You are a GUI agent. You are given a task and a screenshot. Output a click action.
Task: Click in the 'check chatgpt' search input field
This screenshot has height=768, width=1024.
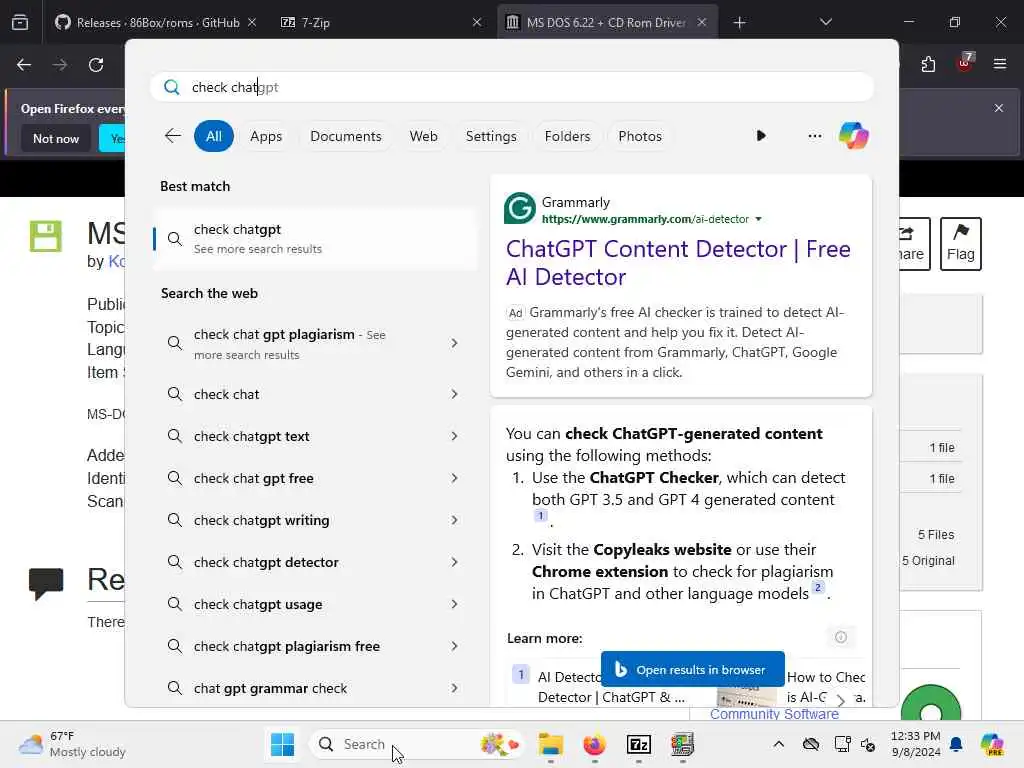(x=511, y=88)
